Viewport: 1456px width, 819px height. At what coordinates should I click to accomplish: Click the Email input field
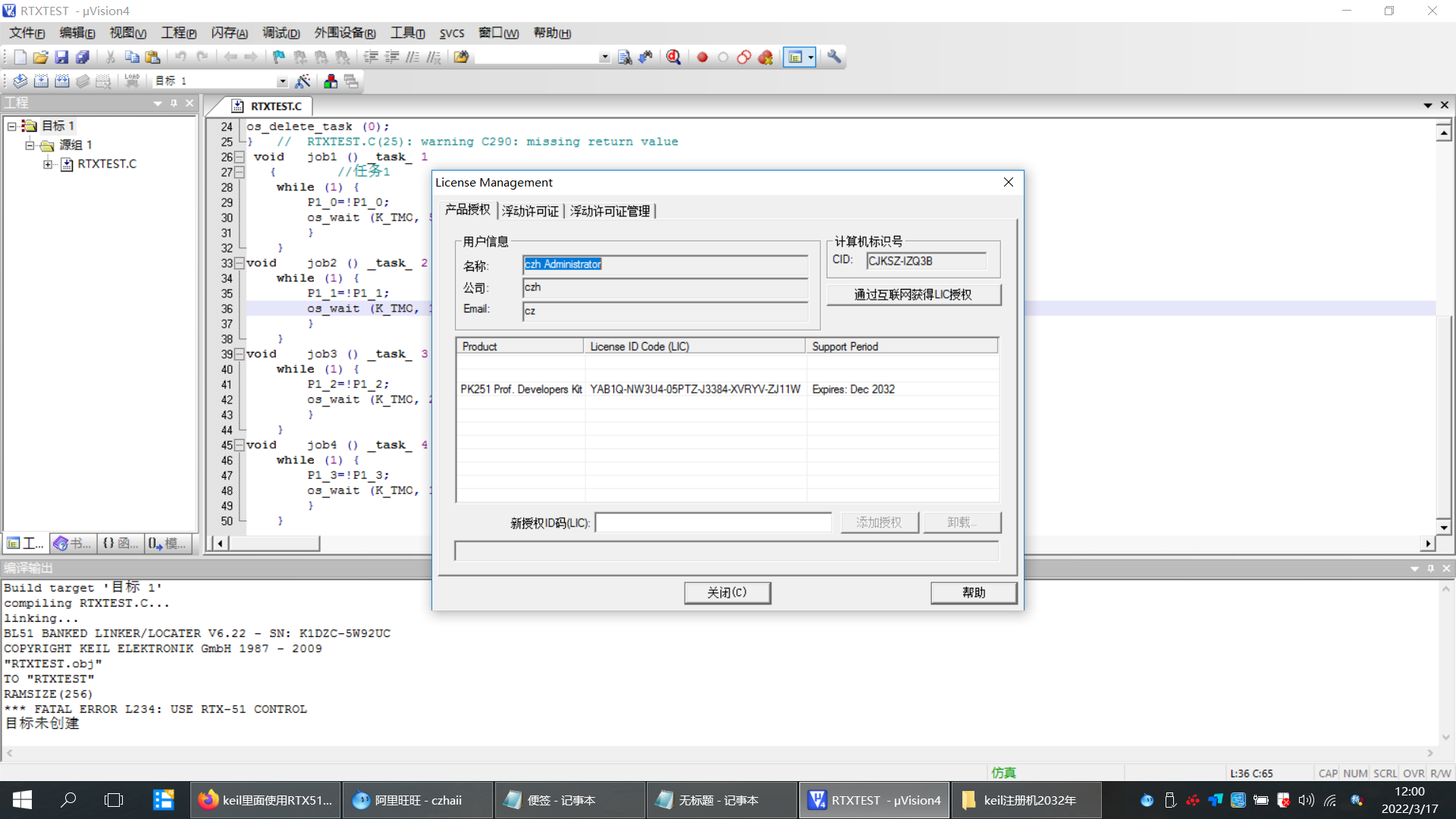point(665,311)
